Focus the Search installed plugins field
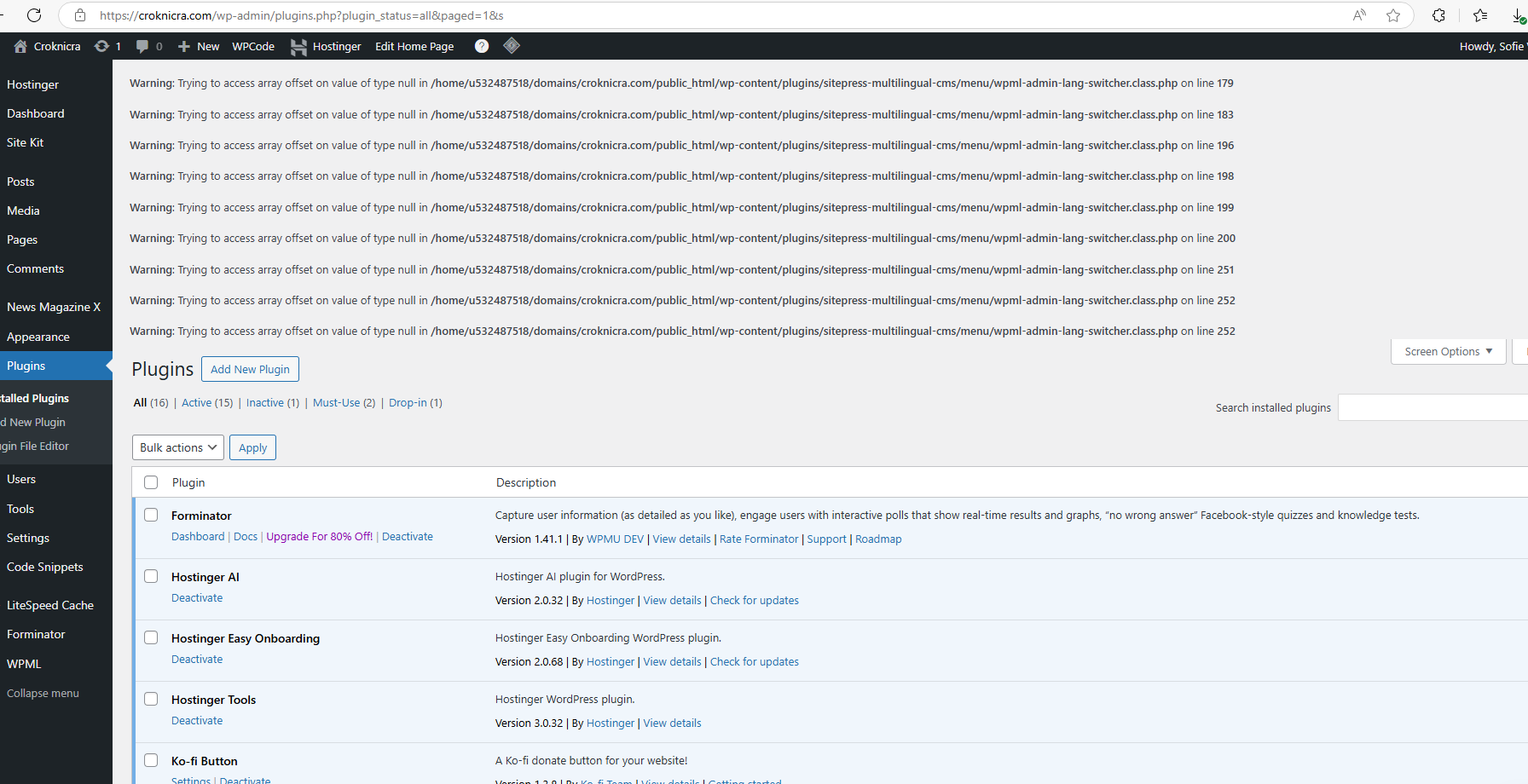The height and width of the screenshot is (784, 1528). [x=1432, y=407]
